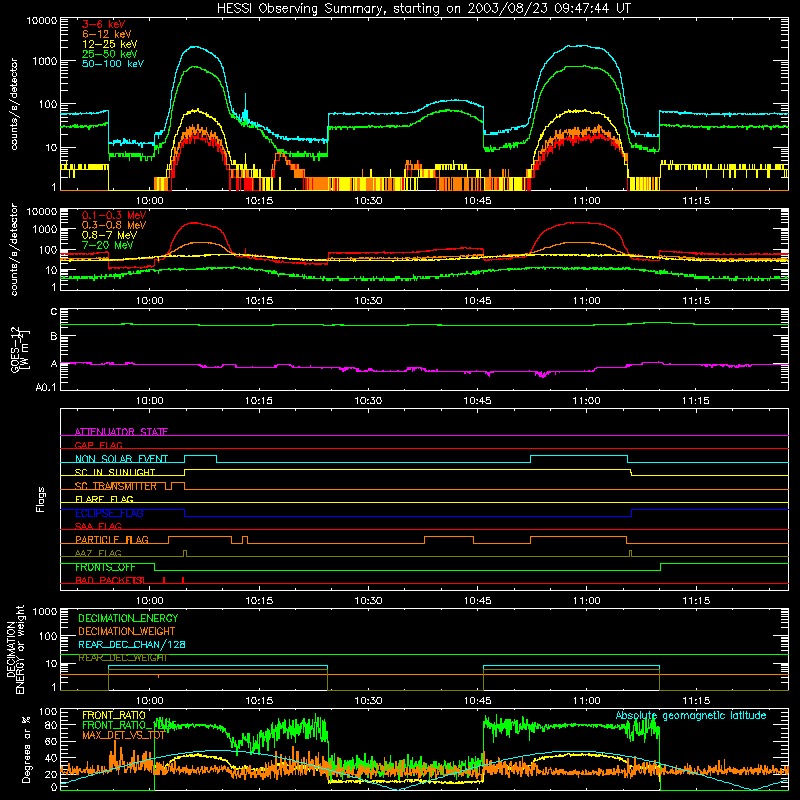Select the 11:00 time tick under the GOES panel
This screenshot has height=800, width=800.
pyautogui.click(x=586, y=401)
